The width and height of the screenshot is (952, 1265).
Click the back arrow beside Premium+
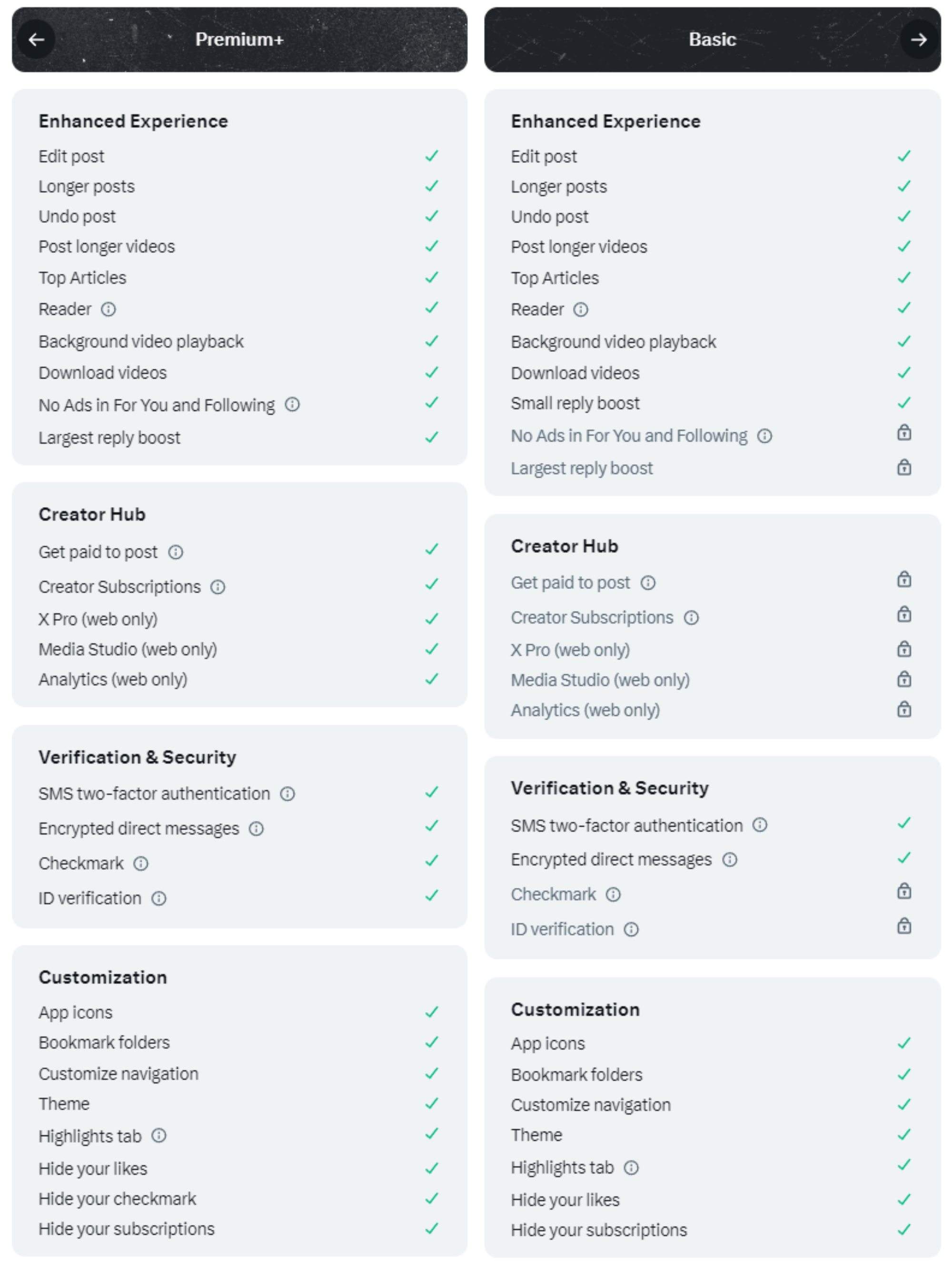(x=37, y=40)
